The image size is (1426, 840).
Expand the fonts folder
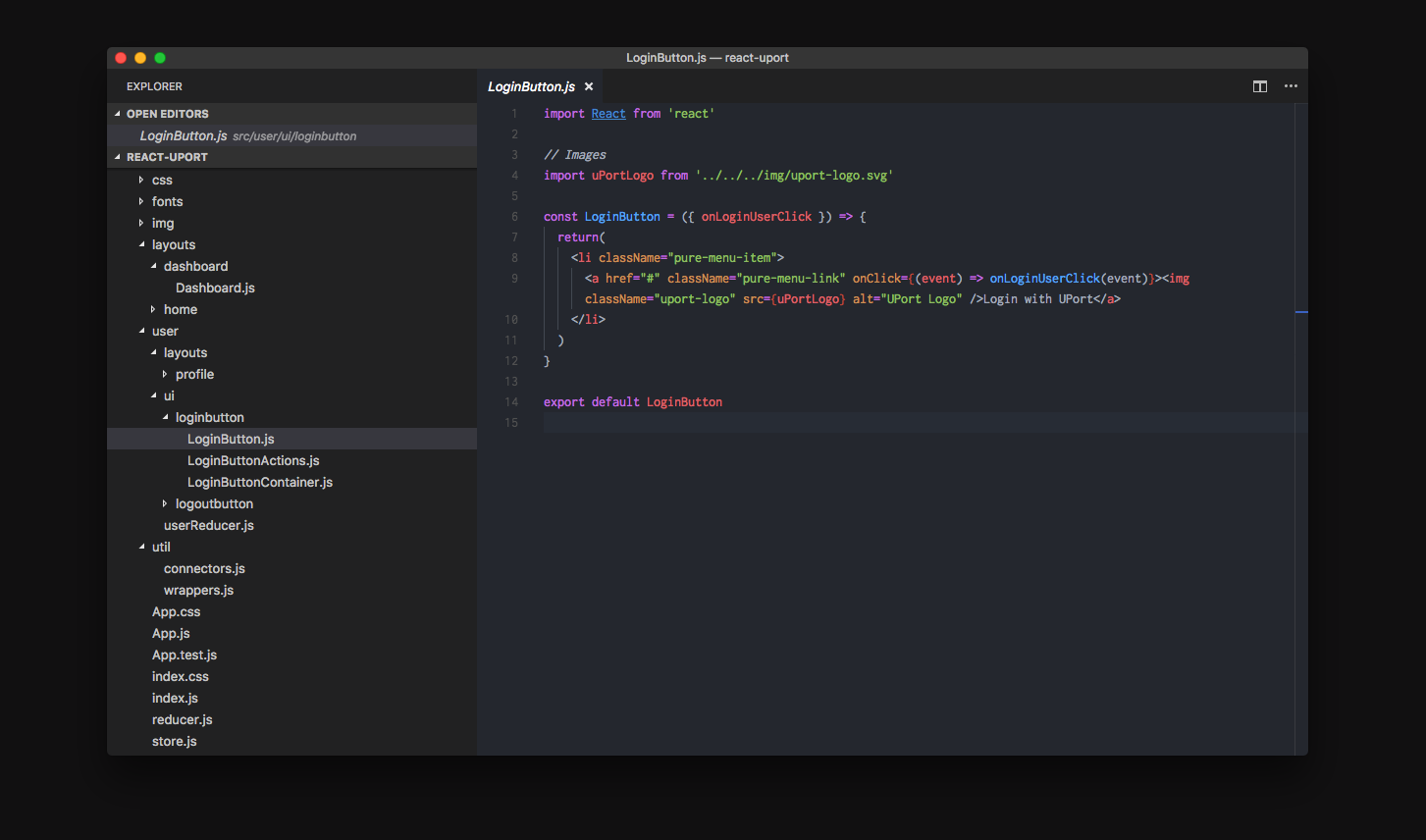coord(167,202)
